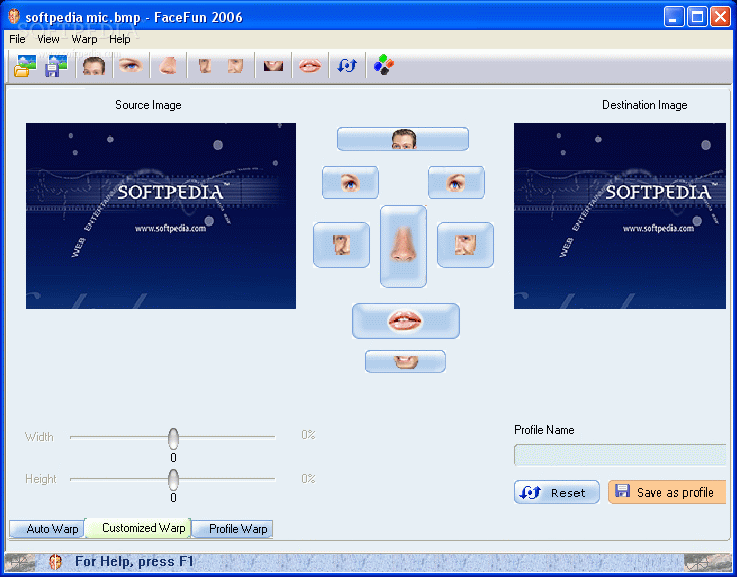This screenshot has width=737, height=577.
Task: Click the status bar face icon
Action: tap(55, 562)
